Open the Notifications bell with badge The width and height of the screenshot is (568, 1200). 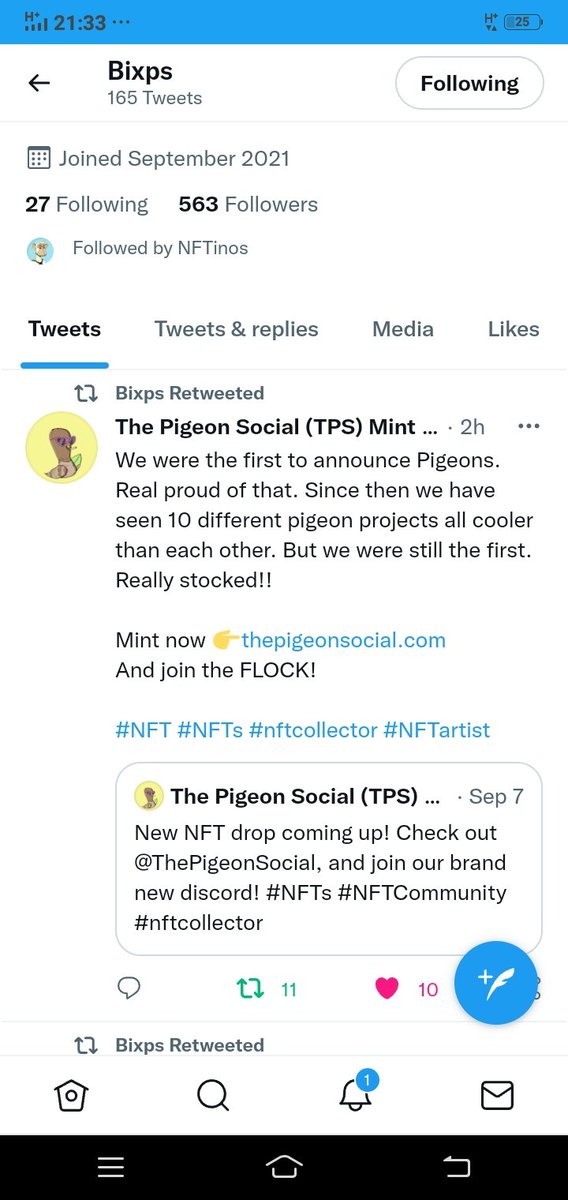click(355, 1092)
